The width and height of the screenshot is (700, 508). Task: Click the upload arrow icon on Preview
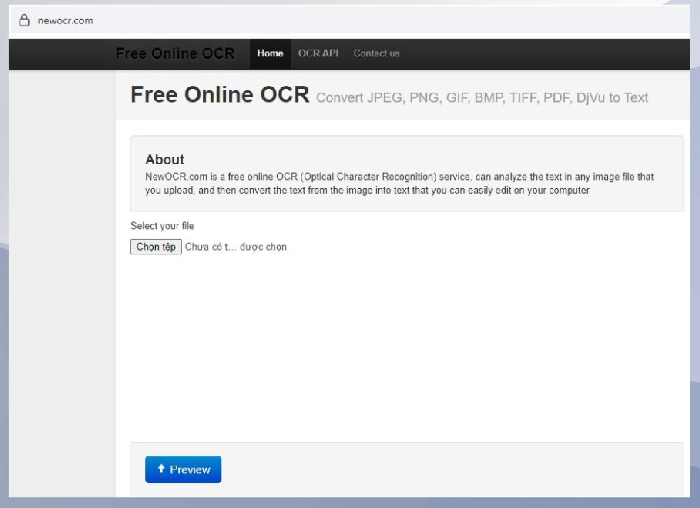[x=161, y=469]
